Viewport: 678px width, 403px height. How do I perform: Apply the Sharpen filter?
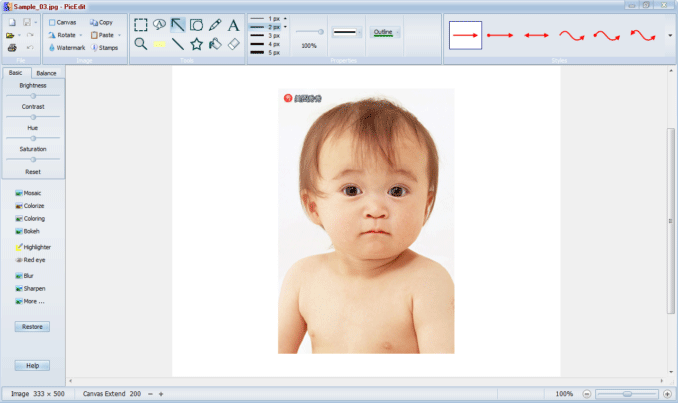click(30, 288)
